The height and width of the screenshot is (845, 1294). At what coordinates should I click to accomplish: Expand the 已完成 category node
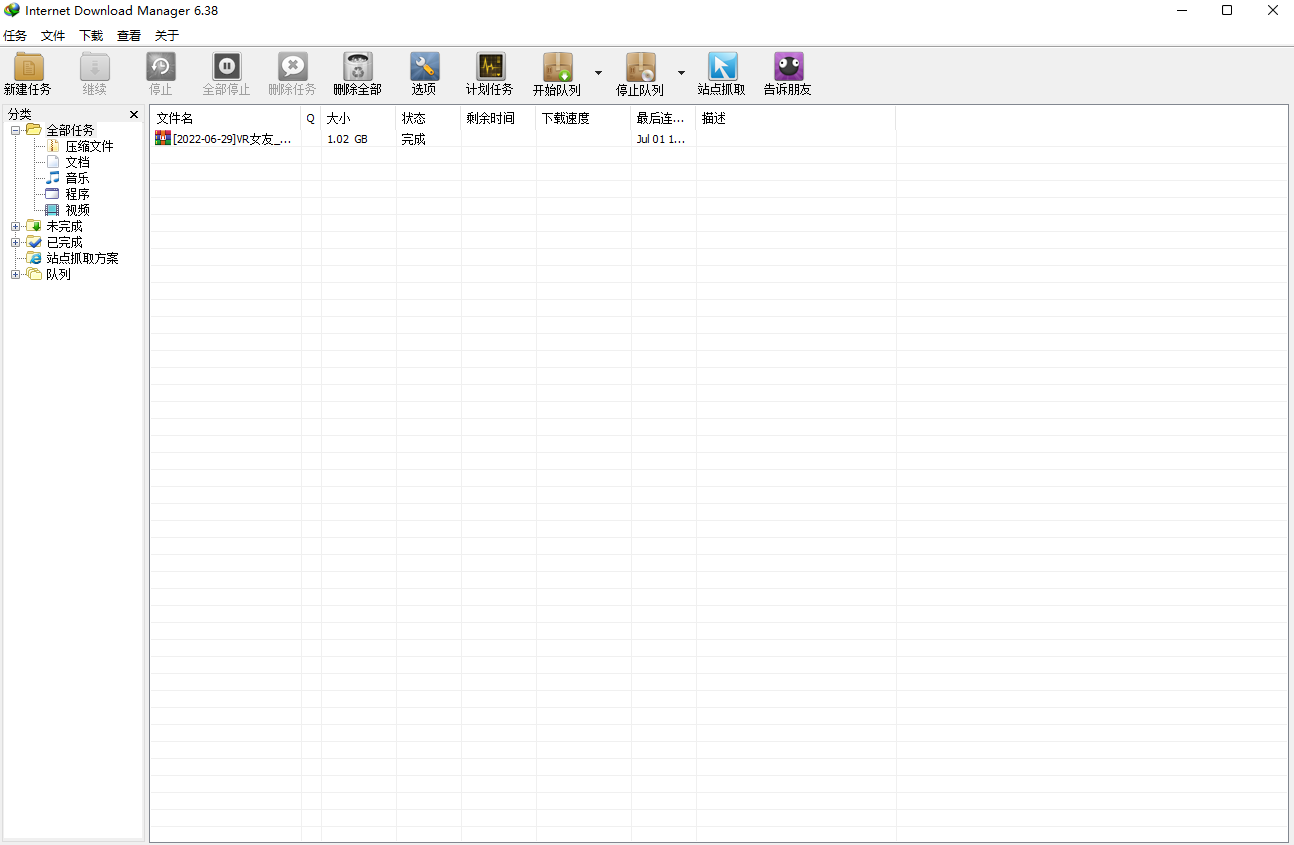pos(16,242)
